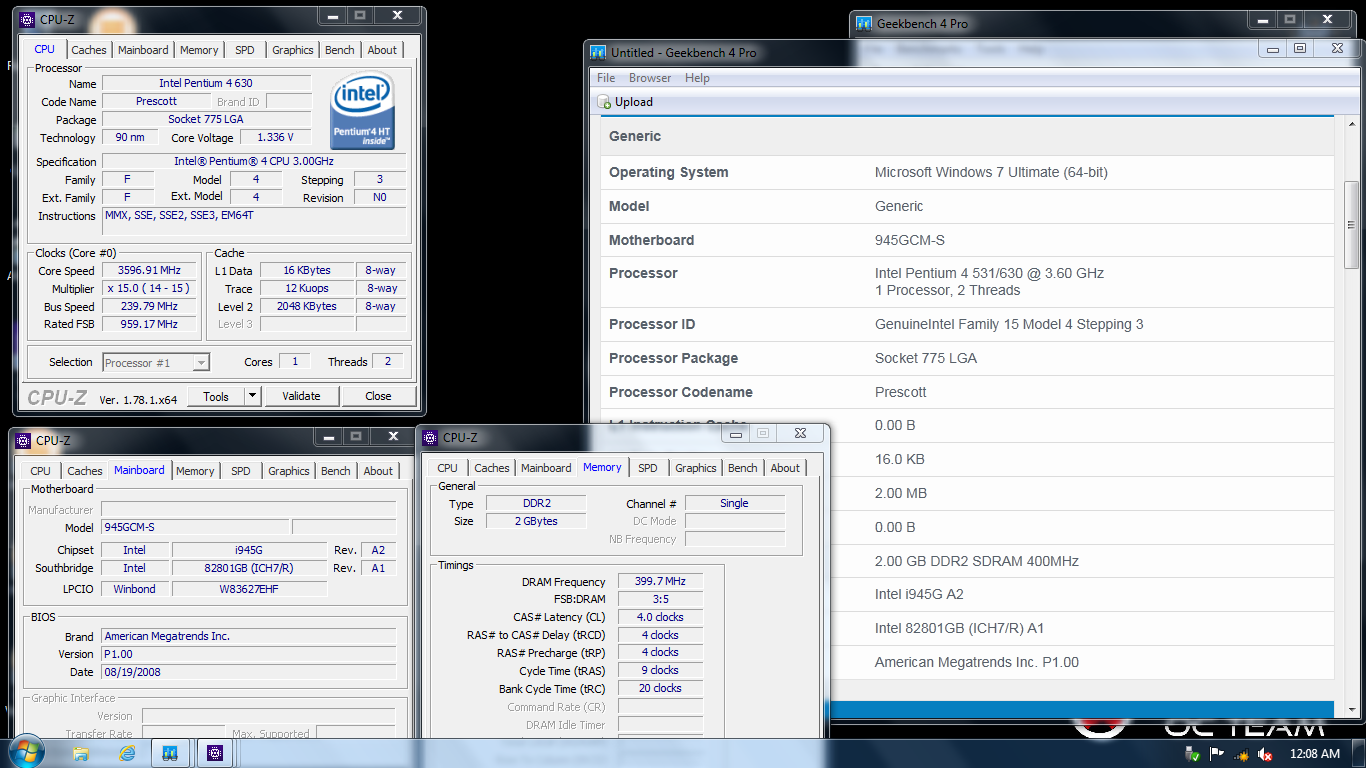Launch Internet Explorer from the taskbar
The image size is (1366, 768).
[126, 753]
